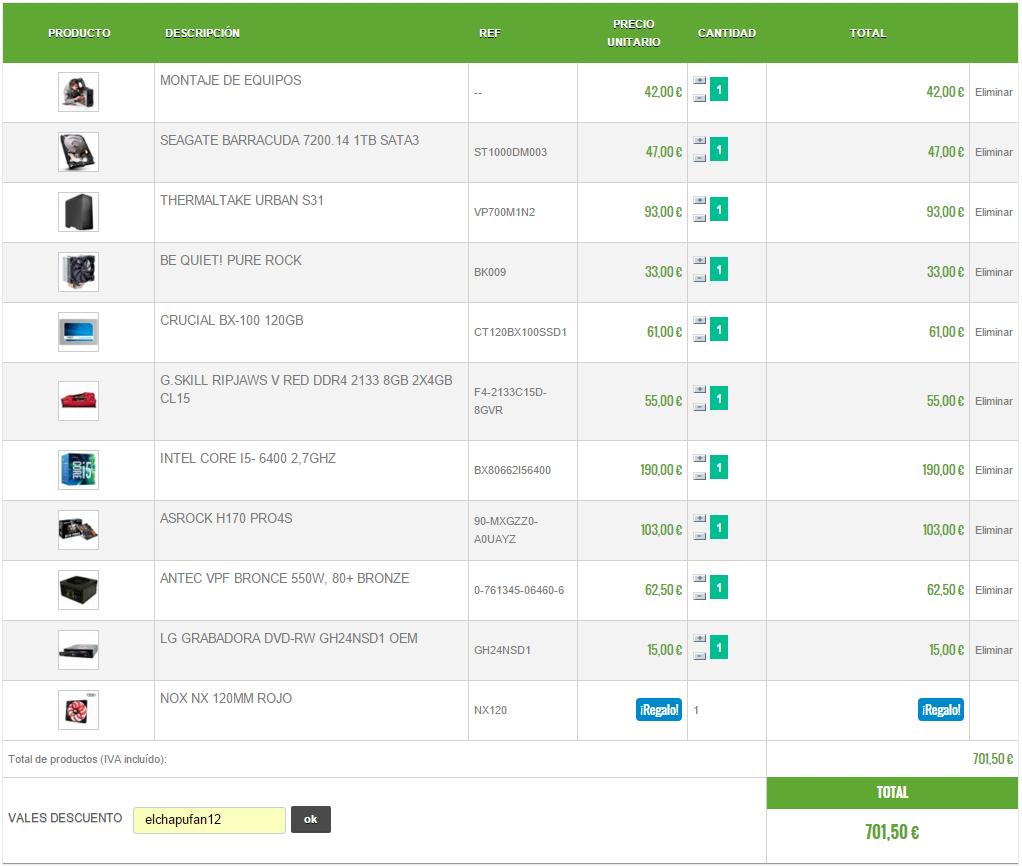Click the PRECIO UNITARIO column header
The image size is (1022, 866).
pos(634,33)
